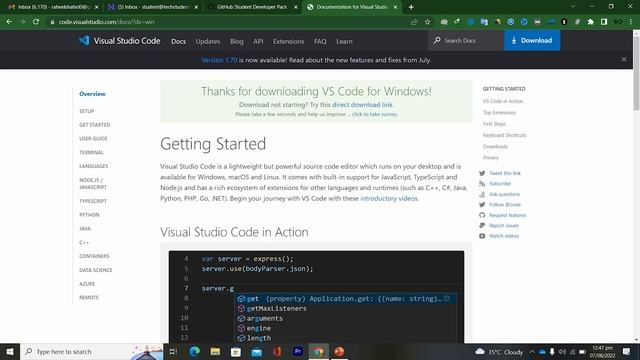Viewport: 640px width, 360px height.
Task: Open the Blog navigation item
Action: [236, 41]
